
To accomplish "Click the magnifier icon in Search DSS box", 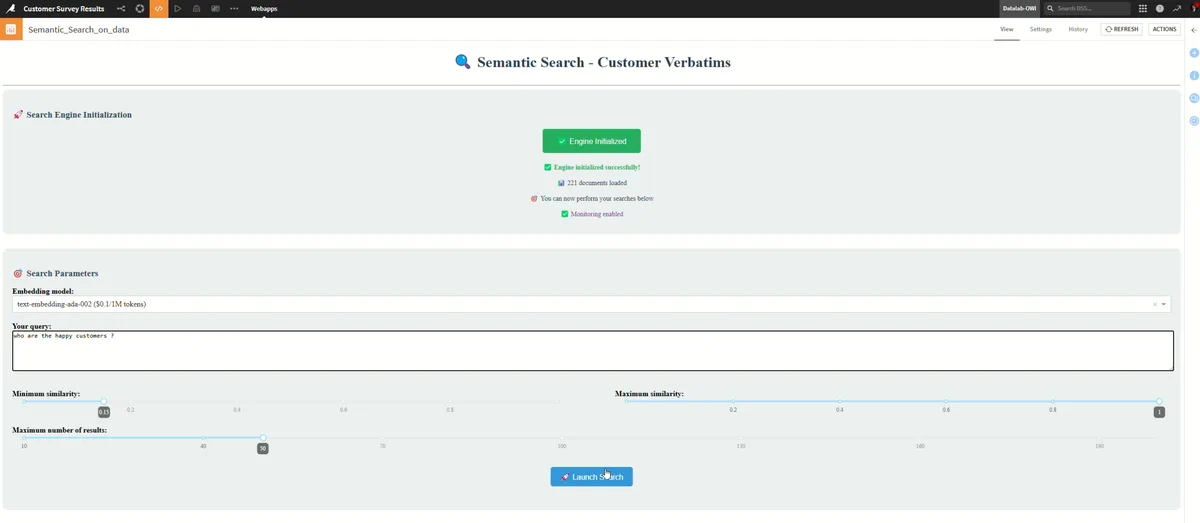I will (x=1050, y=8).
